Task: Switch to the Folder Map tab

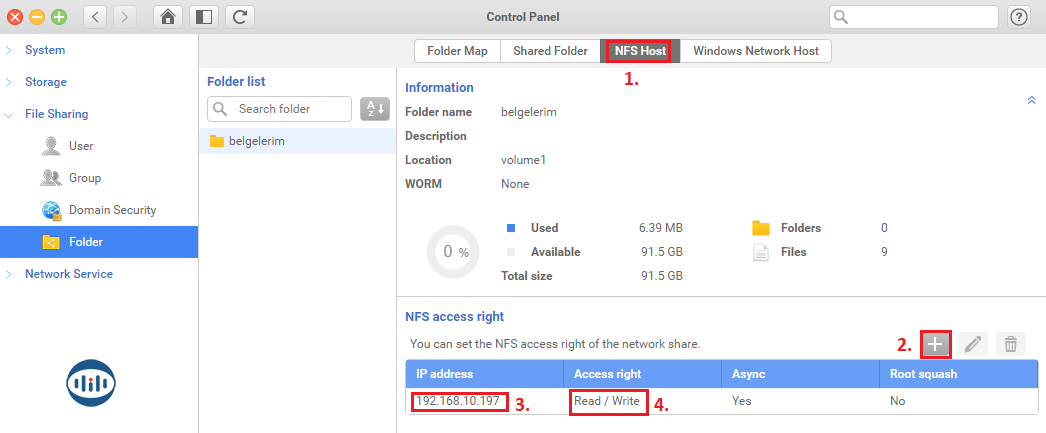Action: click(457, 51)
